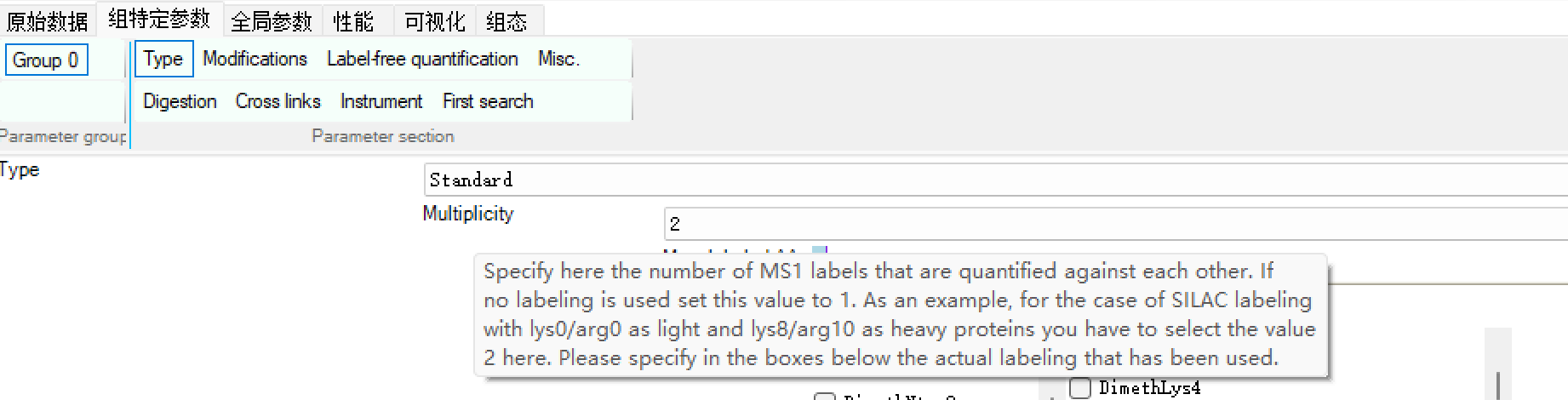Open the 全局参数 tab
Screen dimensions: 1568x400
pos(272,20)
